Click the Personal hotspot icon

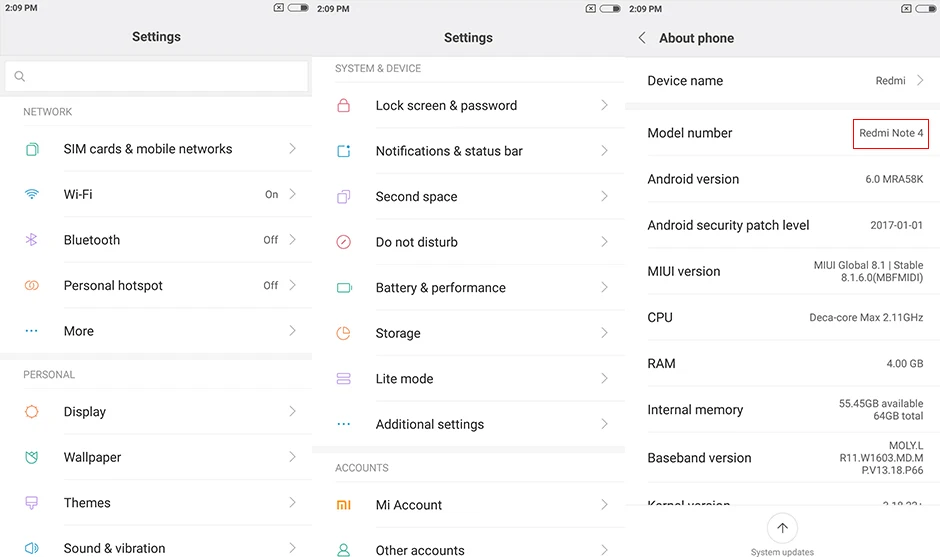[x=32, y=285]
